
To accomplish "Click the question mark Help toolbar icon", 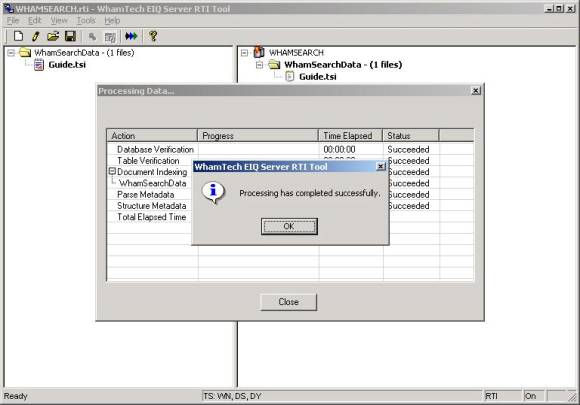I will click(x=153, y=36).
